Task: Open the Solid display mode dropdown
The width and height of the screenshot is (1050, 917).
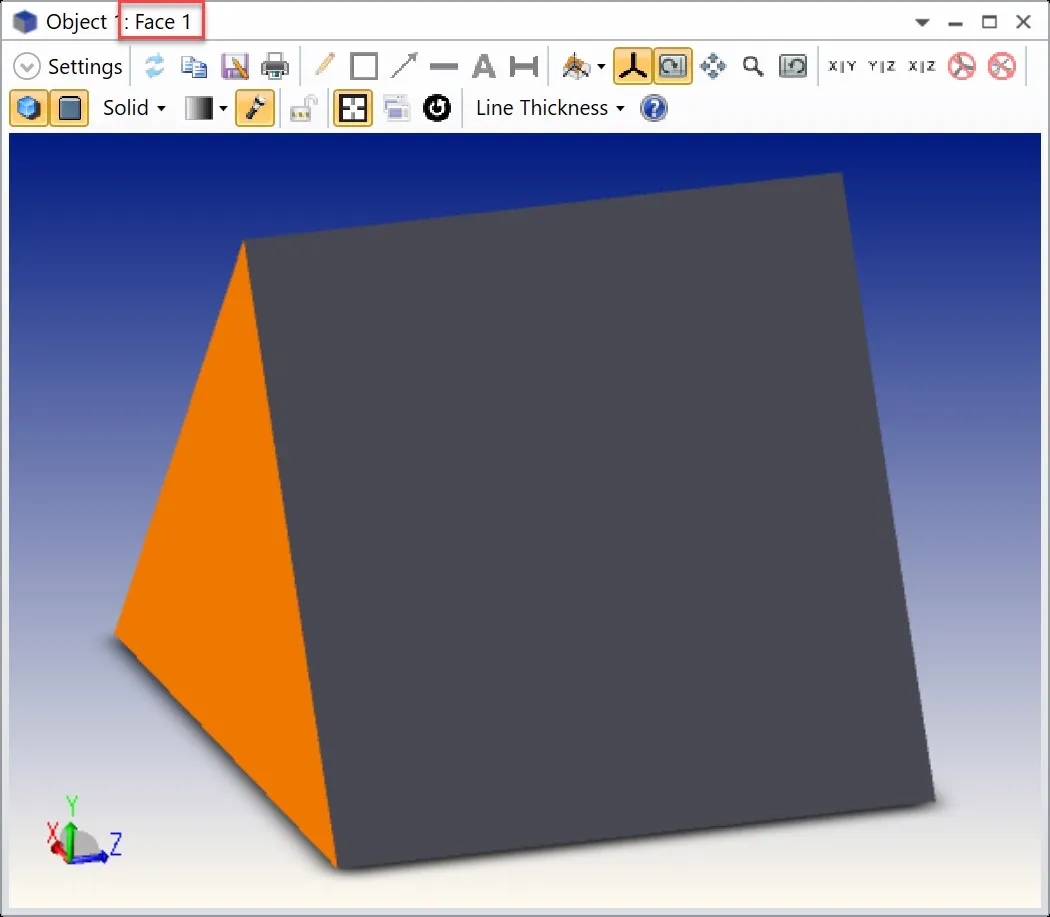Action: pyautogui.click(x=134, y=108)
